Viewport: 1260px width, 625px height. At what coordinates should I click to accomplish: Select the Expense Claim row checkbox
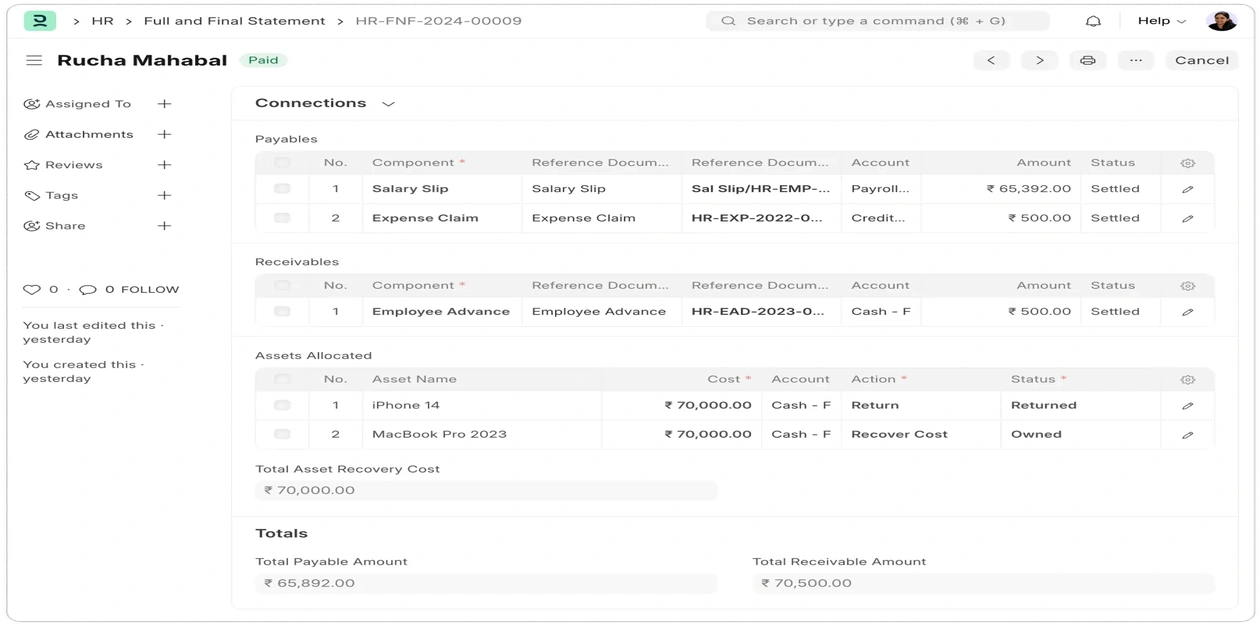click(x=282, y=218)
